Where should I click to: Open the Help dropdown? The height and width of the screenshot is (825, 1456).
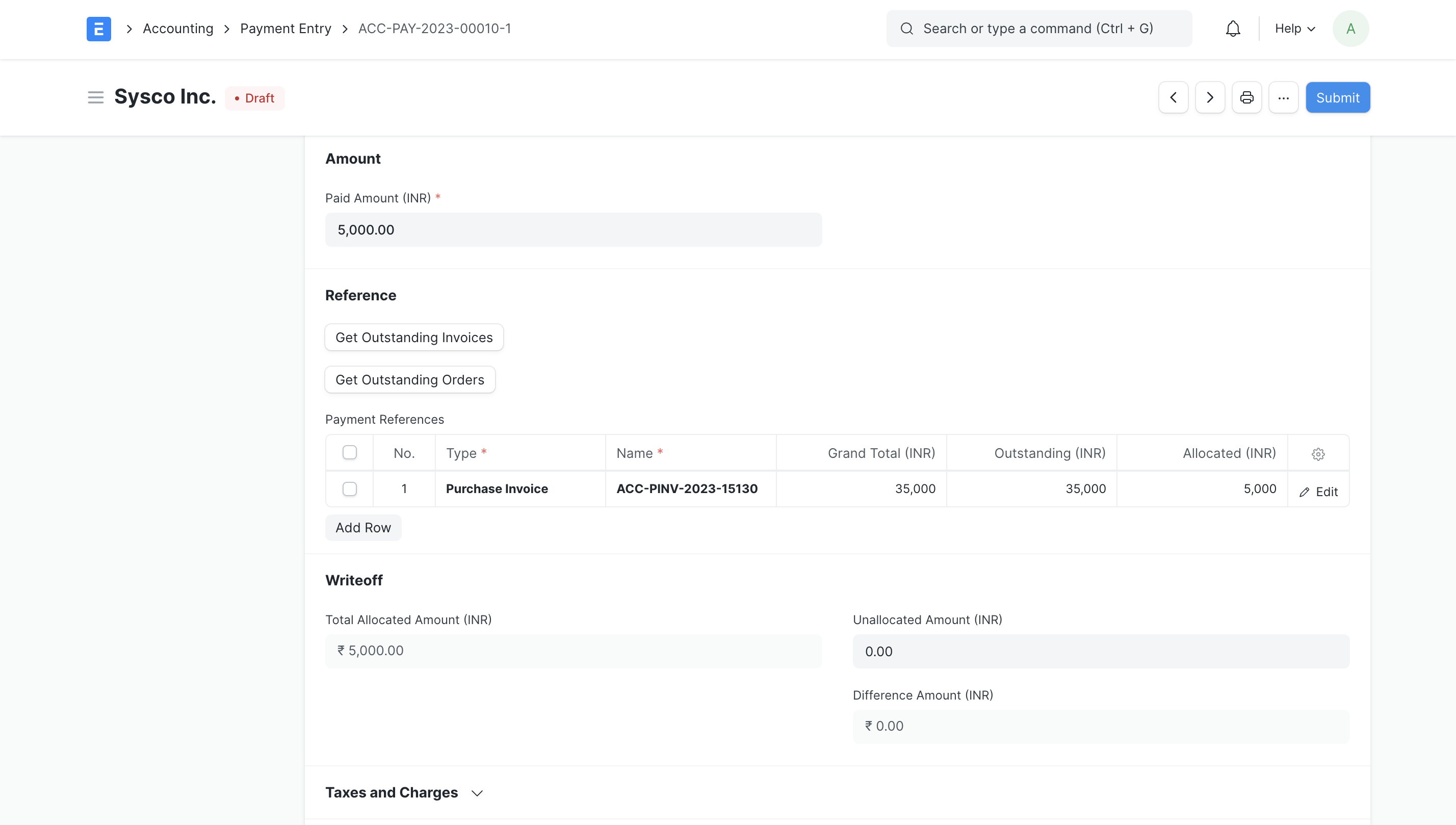[1294, 29]
